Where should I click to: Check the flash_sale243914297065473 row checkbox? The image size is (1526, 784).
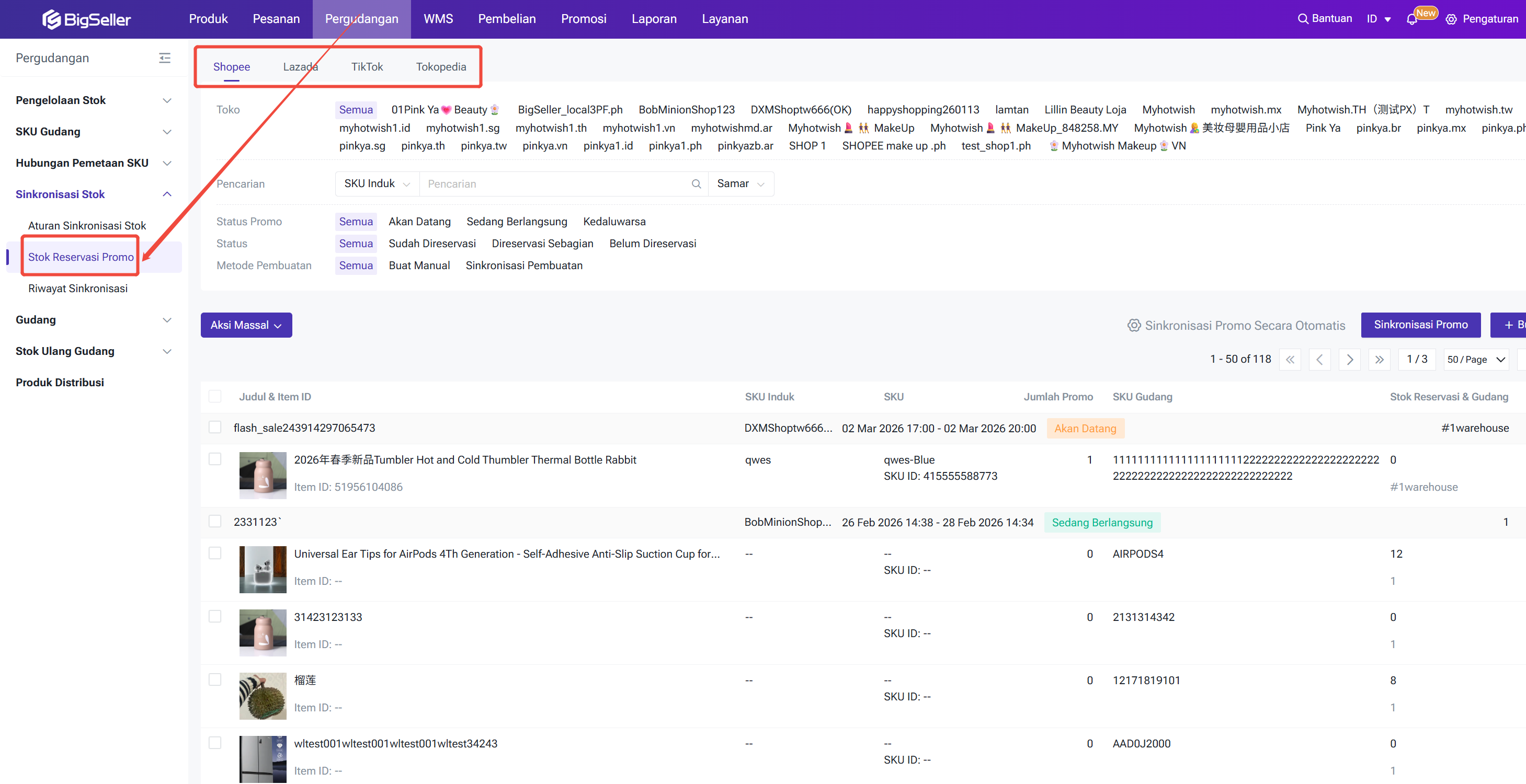click(x=215, y=428)
